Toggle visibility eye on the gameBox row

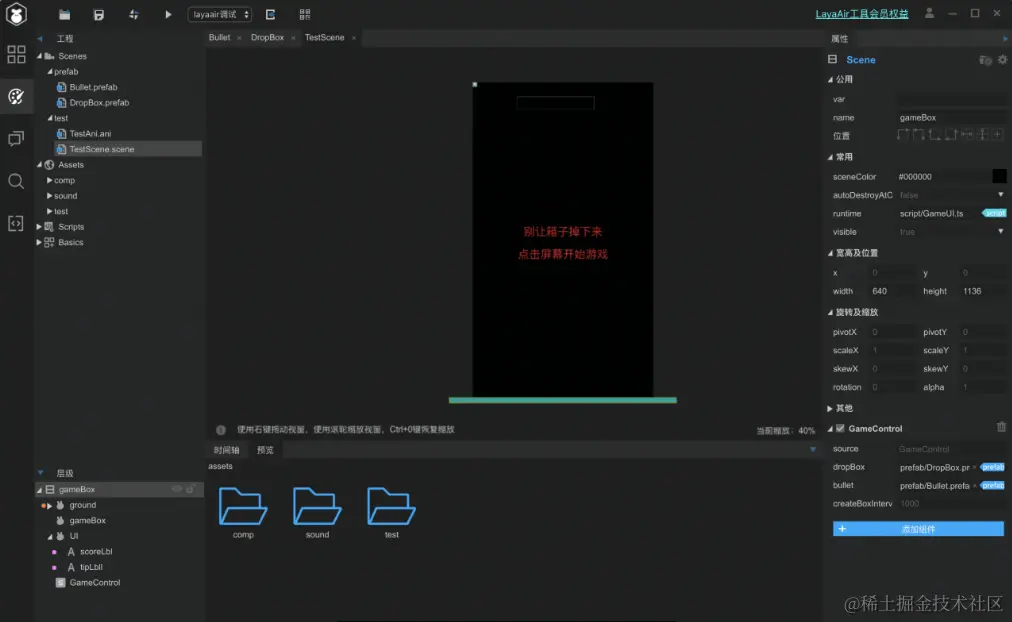coord(176,489)
